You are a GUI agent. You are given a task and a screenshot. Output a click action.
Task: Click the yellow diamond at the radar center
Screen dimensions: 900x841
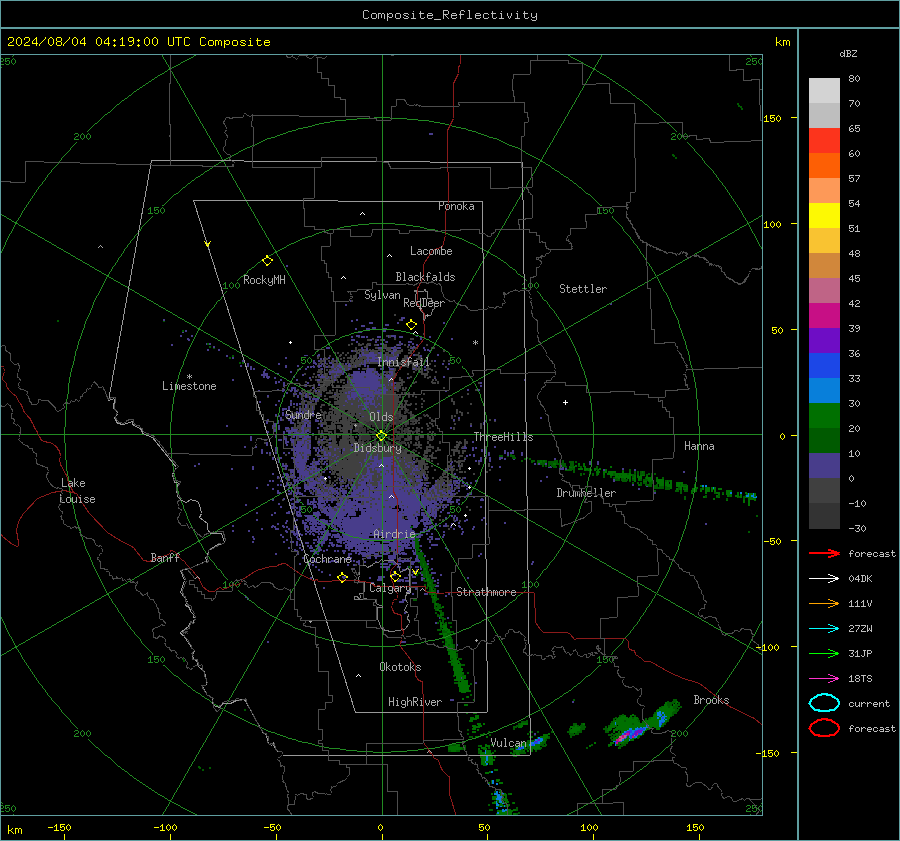coord(381,436)
